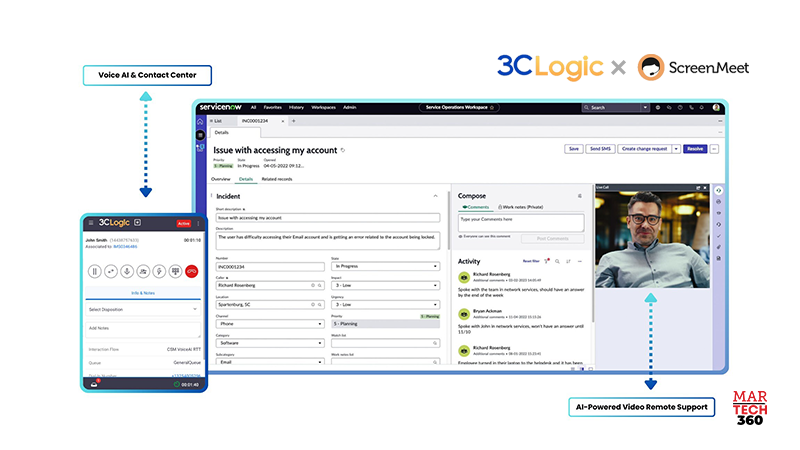Viewport: 800px width, 450px height.
Task: Open the ServiceNow home icon in sidebar
Action: (x=199, y=120)
